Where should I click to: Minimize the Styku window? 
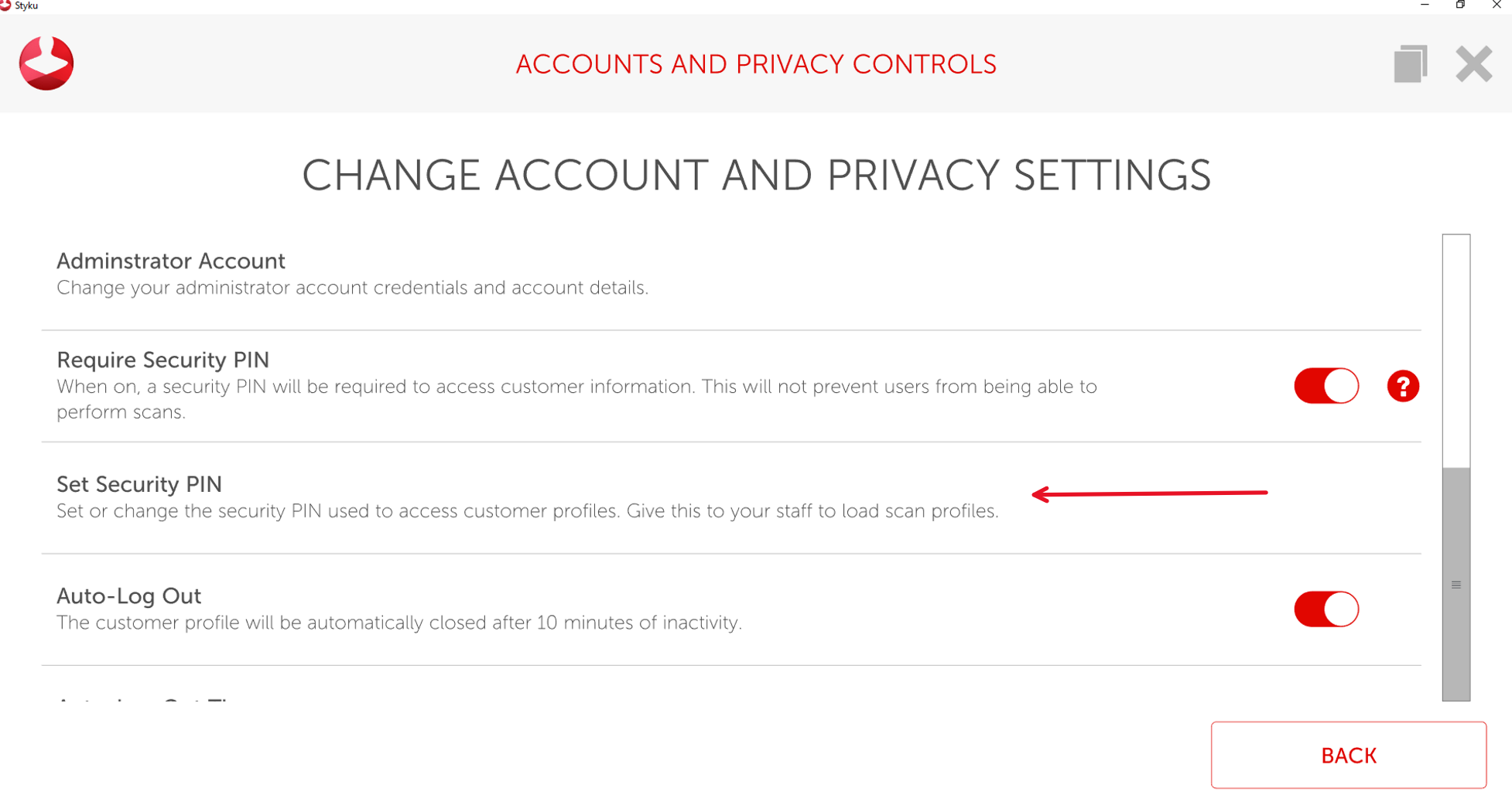(x=1425, y=5)
